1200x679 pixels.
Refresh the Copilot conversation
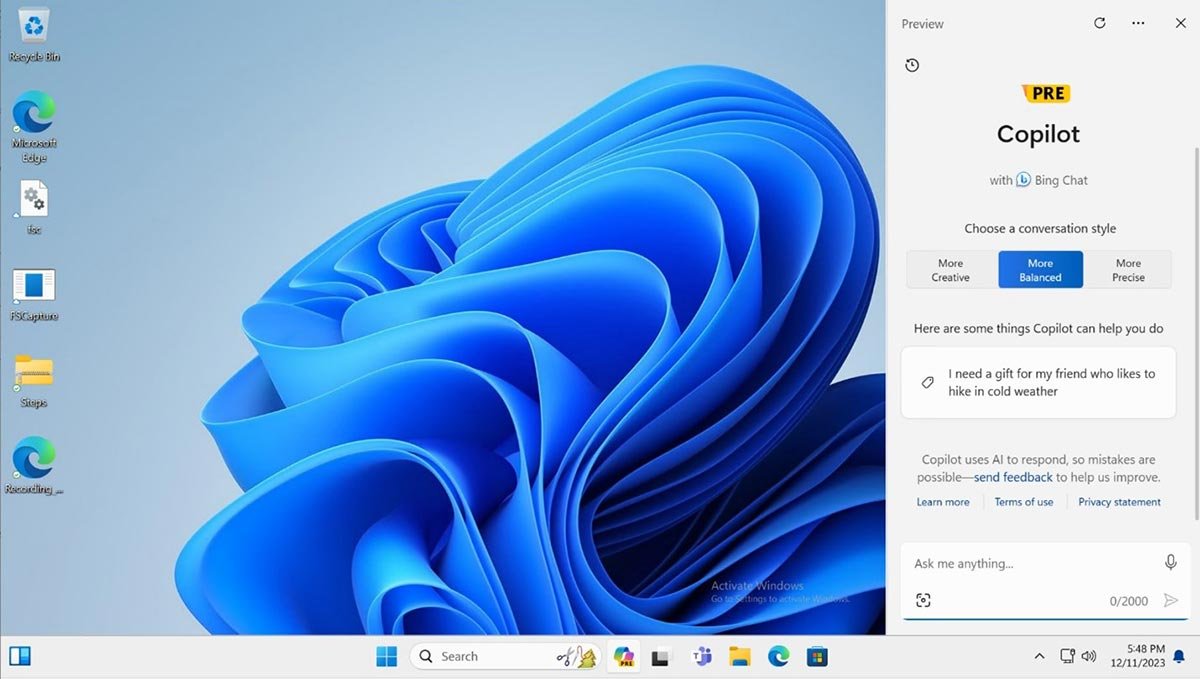pos(1099,23)
